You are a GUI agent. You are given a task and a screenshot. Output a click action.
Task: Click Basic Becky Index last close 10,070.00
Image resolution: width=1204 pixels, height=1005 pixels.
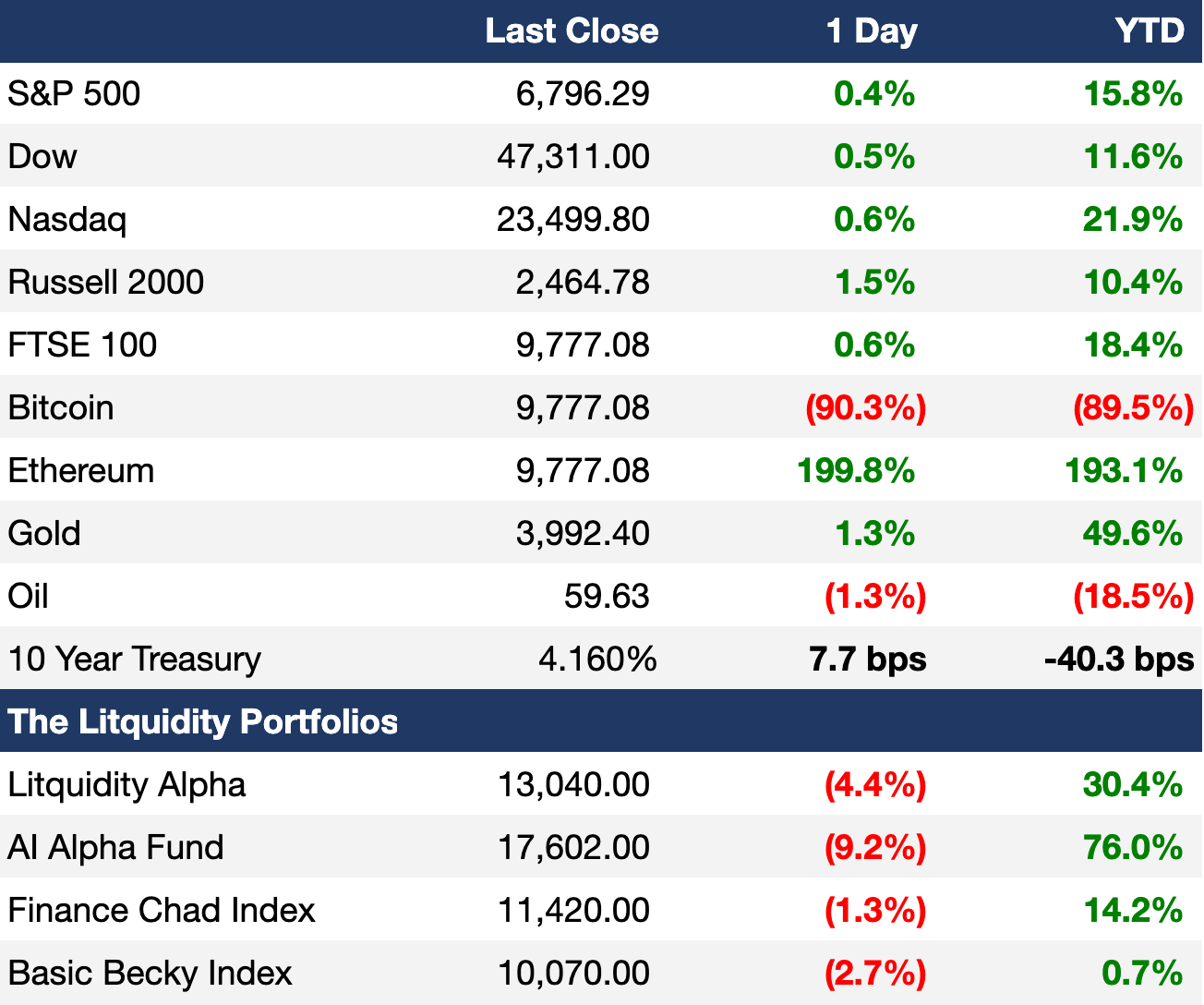click(573, 973)
